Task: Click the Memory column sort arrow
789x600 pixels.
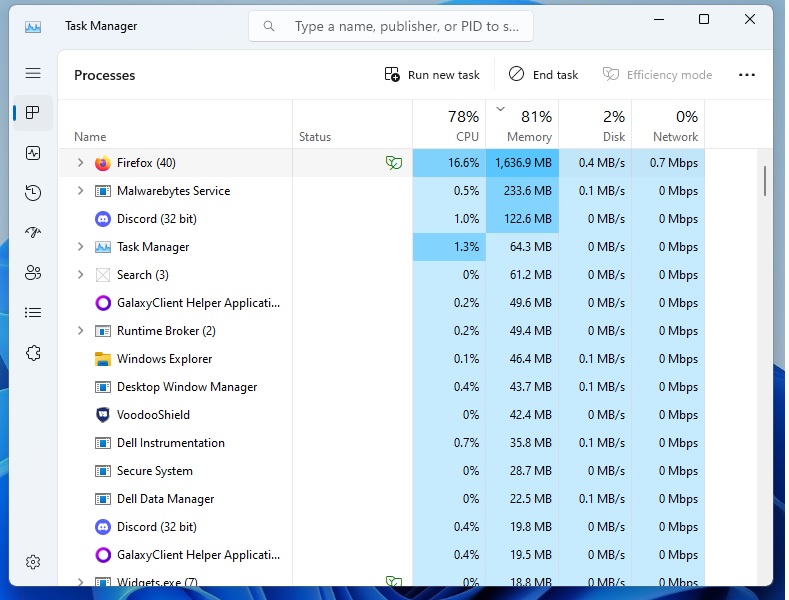Action: pyautogui.click(x=500, y=109)
